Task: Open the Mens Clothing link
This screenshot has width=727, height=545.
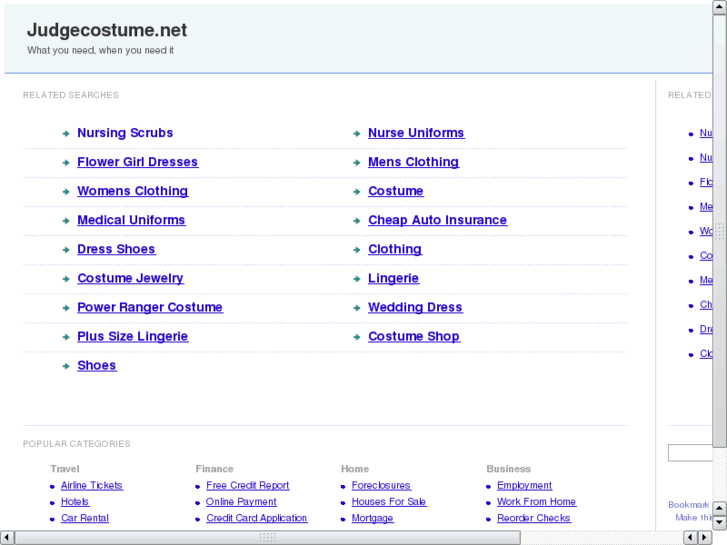Action: pyautogui.click(x=414, y=162)
